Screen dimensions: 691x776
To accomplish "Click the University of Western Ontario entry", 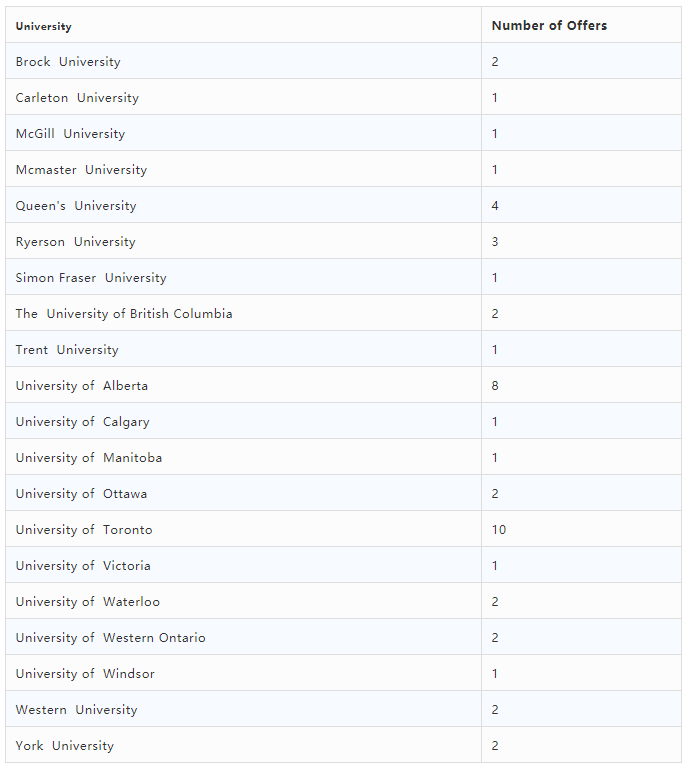I will point(111,638).
